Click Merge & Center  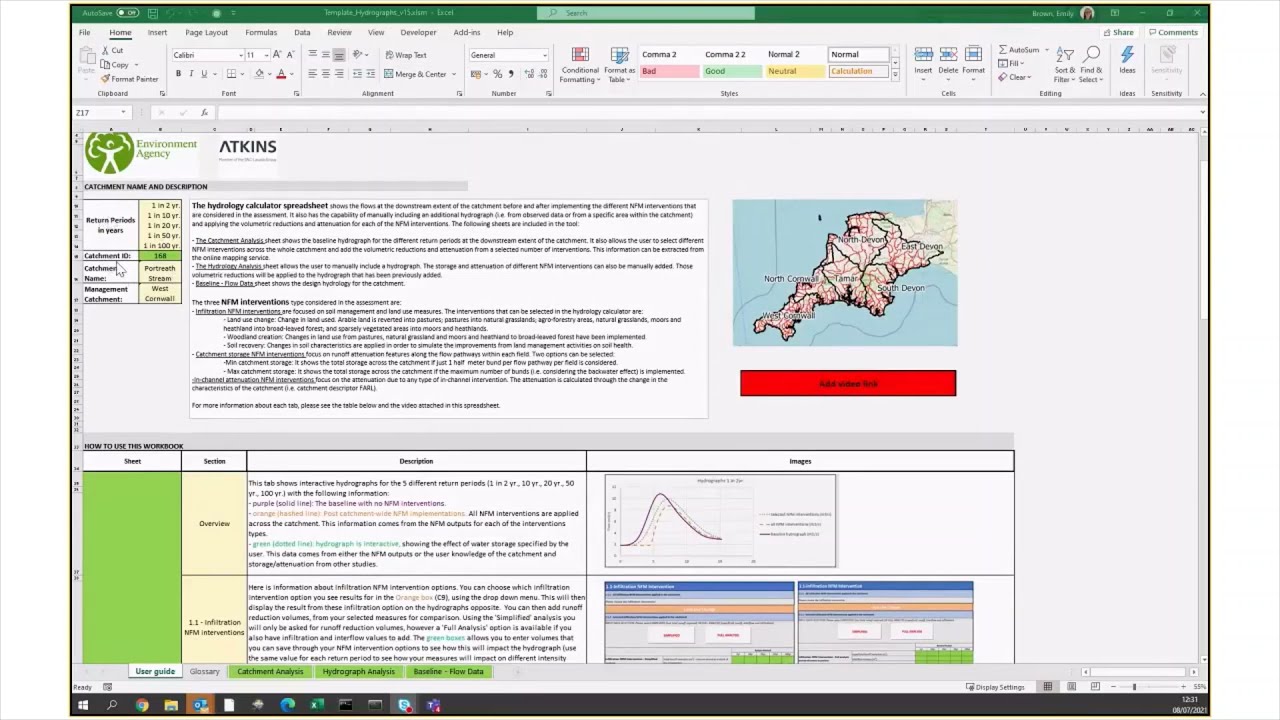click(415, 74)
